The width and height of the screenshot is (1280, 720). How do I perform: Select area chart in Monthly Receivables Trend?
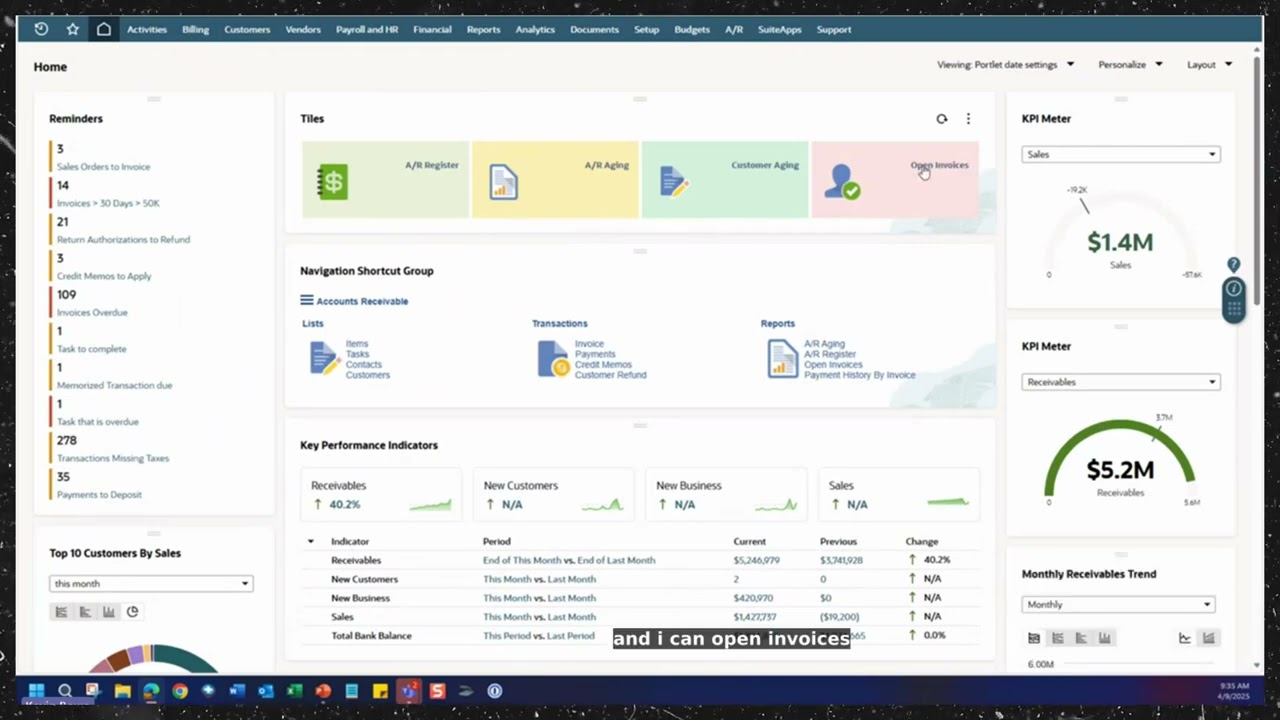[1208, 638]
